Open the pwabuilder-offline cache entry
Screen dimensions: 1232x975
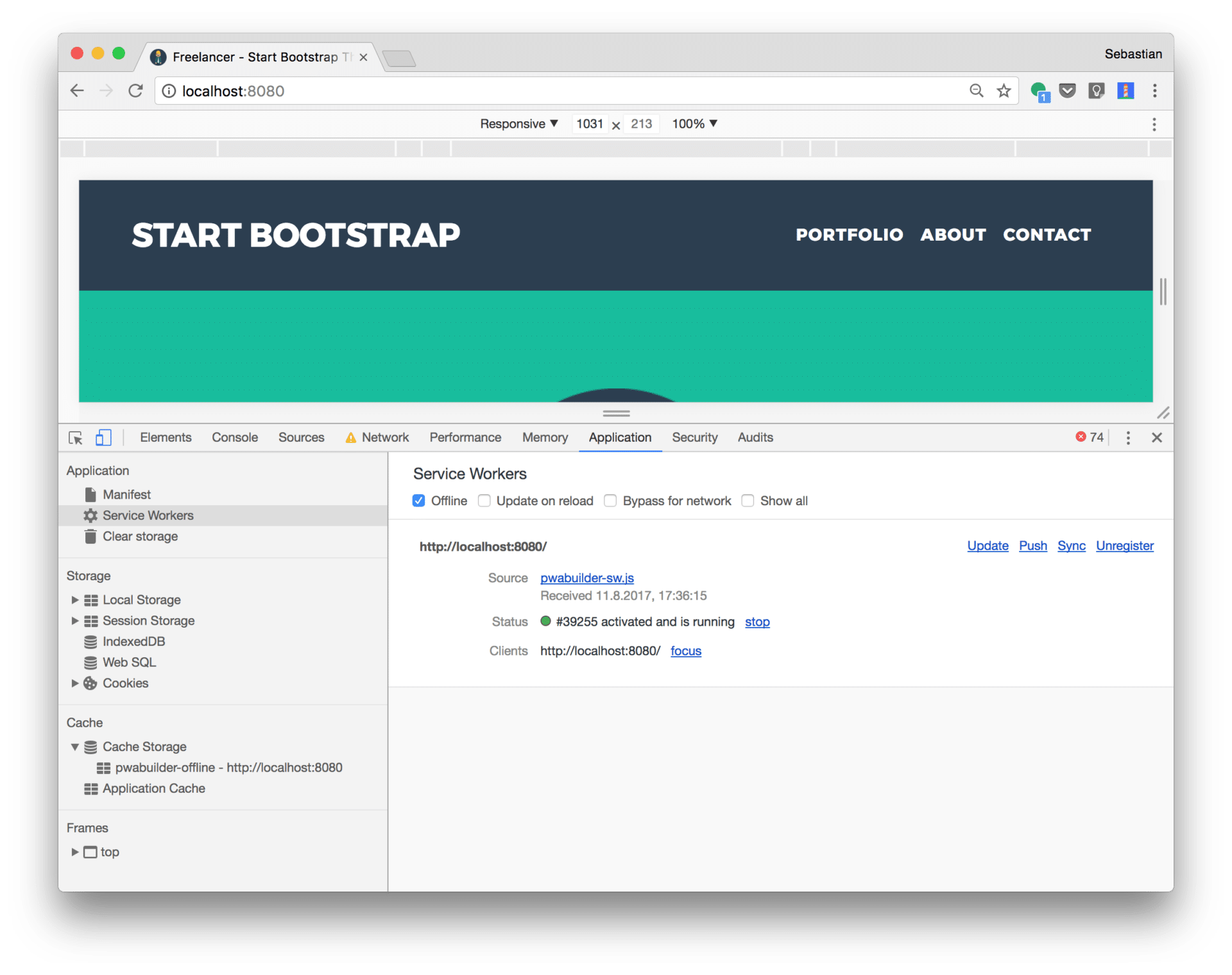point(228,768)
